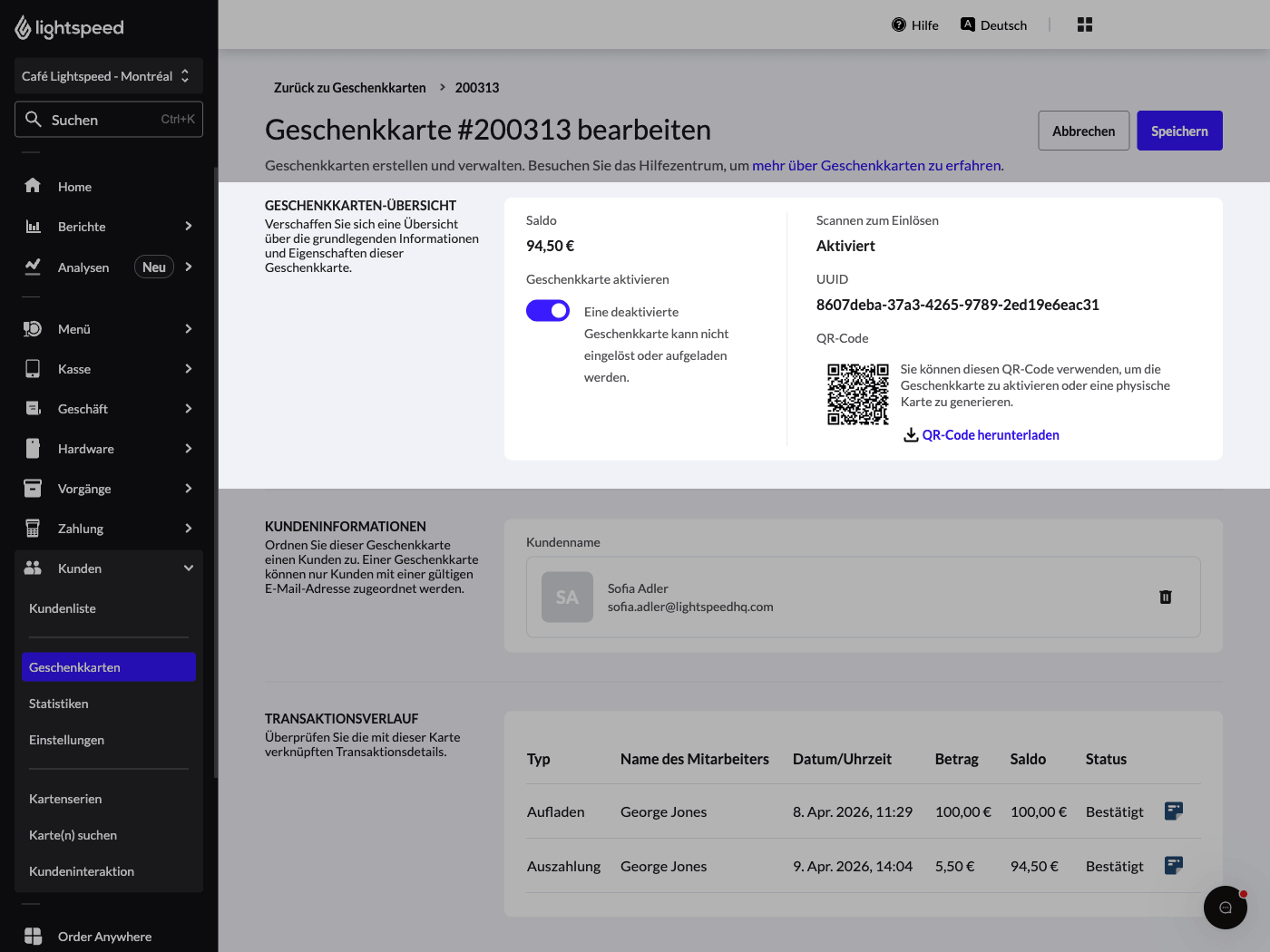Click the Kasse tablet icon
The image size is (1270, 952).
coord(33,369)
